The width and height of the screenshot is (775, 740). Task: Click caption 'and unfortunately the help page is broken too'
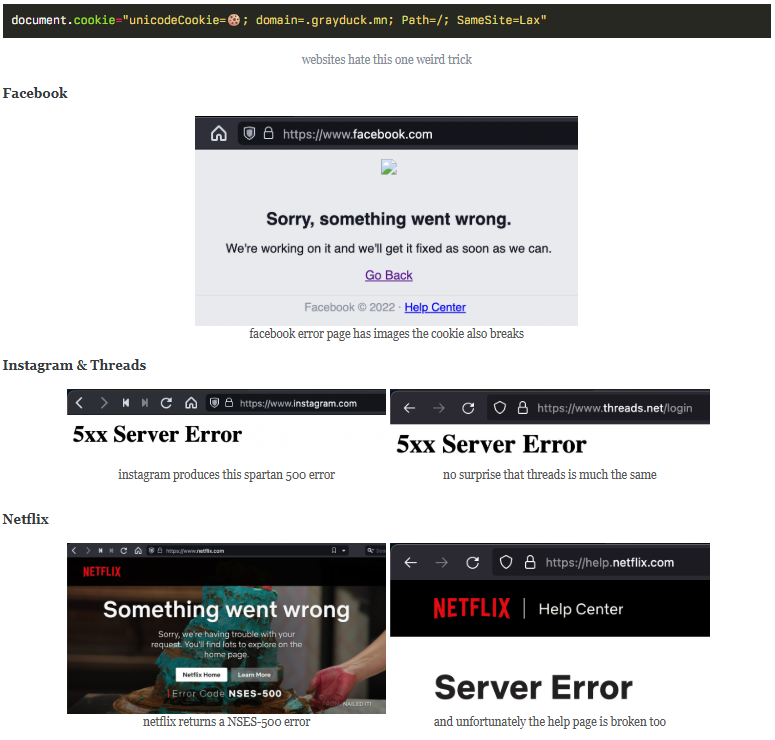point(550,722)
